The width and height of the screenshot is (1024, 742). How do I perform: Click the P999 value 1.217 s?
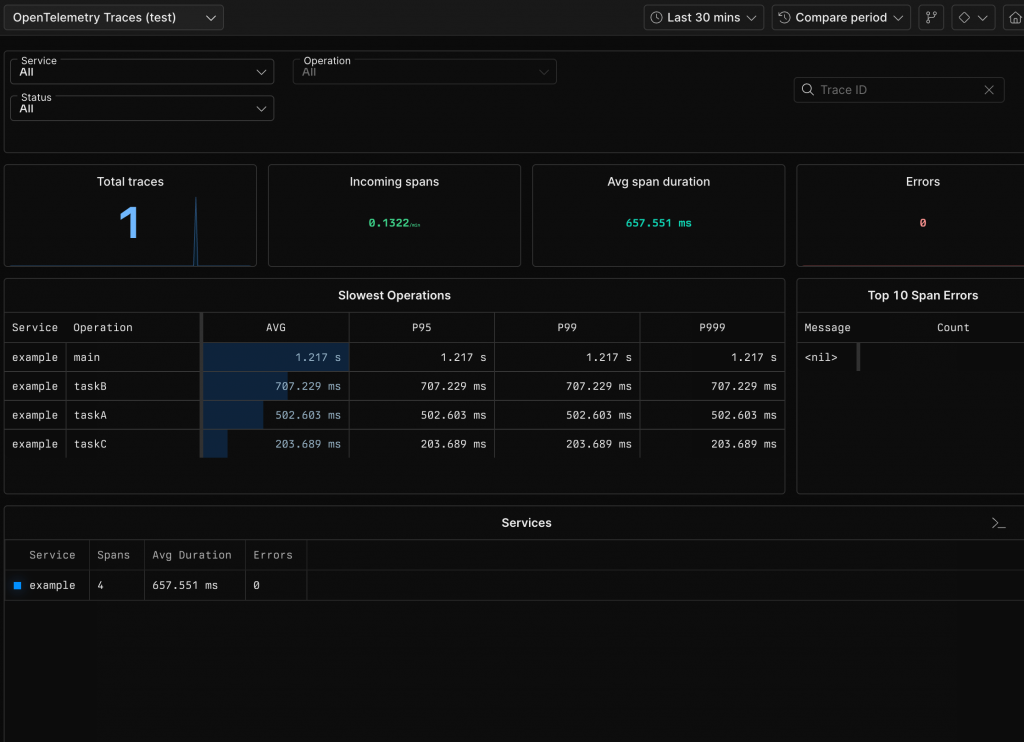[754, 357]
